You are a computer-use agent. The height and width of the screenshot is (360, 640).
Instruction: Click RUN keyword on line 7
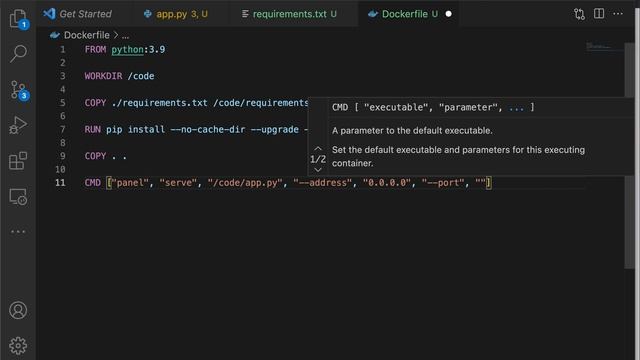coord(93,129)
